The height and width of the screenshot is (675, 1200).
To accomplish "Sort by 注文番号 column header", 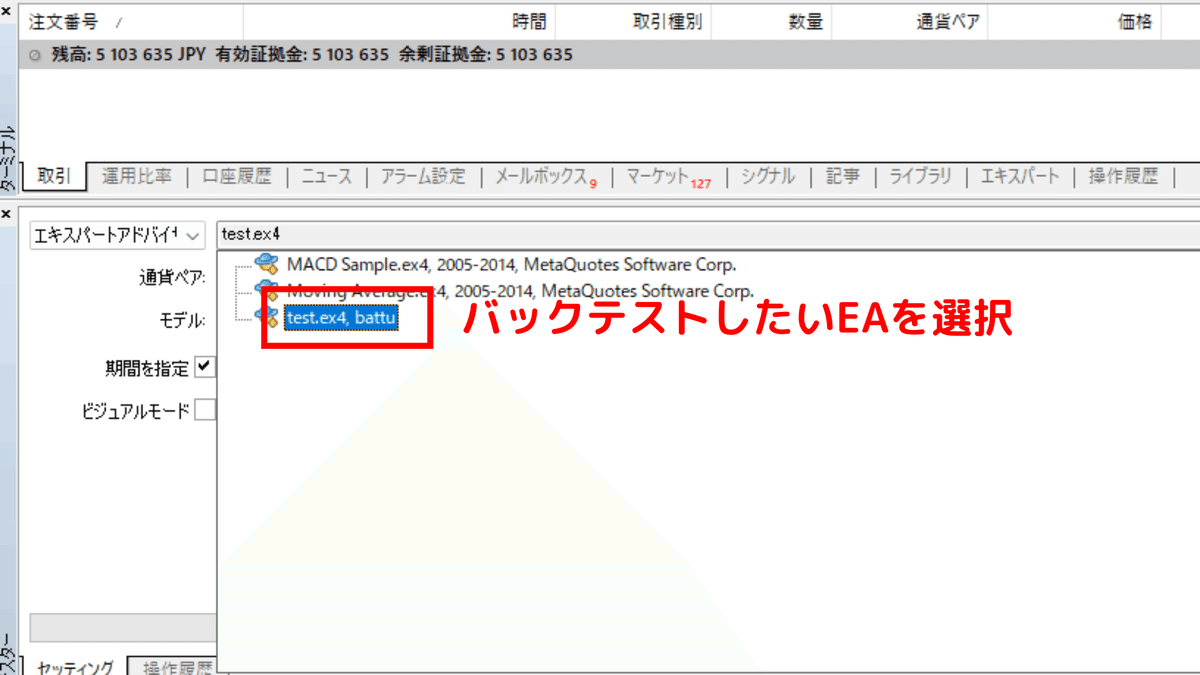I will (131, 21).
